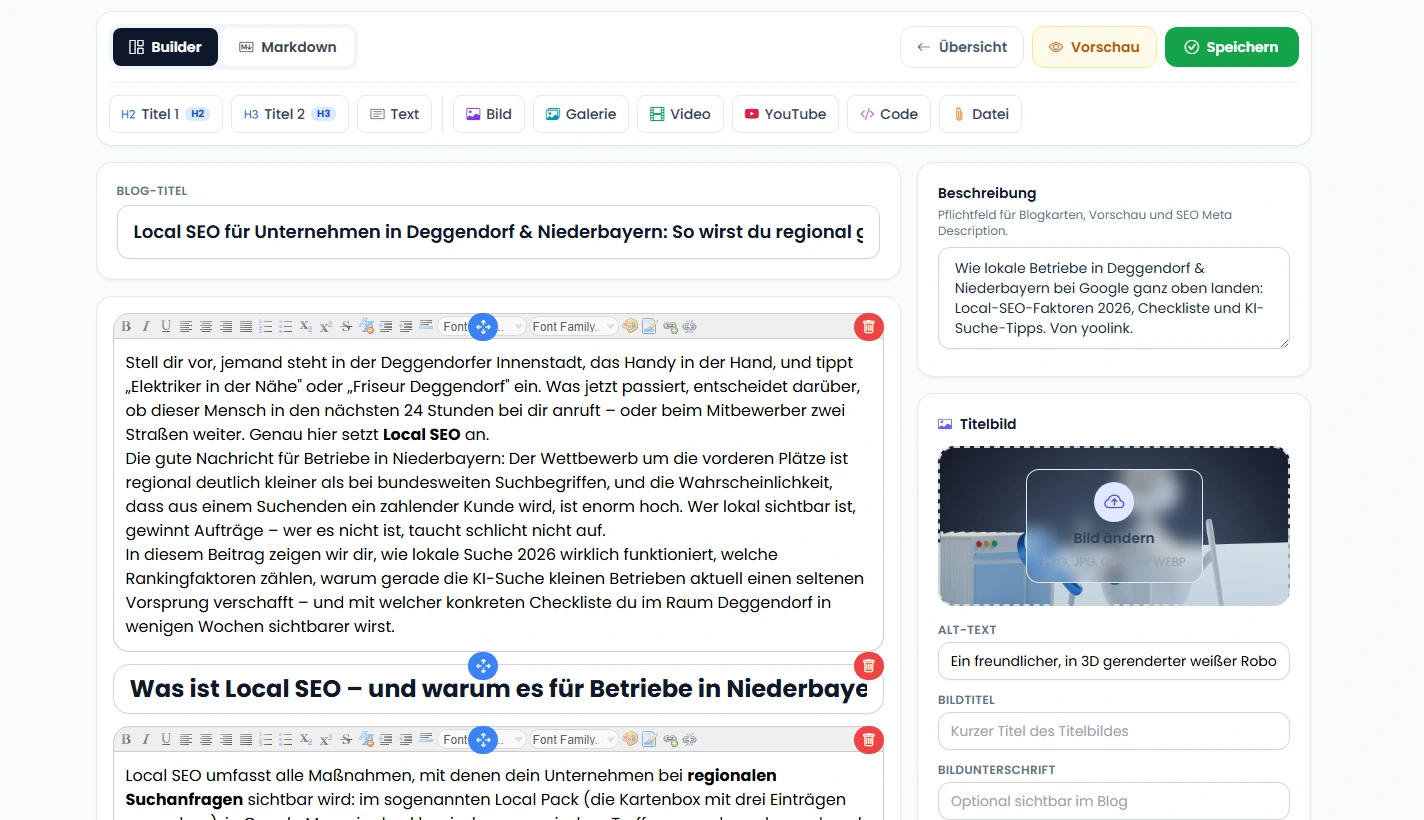The image size is (1424, 820).
Task: Switch to the Builder tab
Action: [165, 47]
